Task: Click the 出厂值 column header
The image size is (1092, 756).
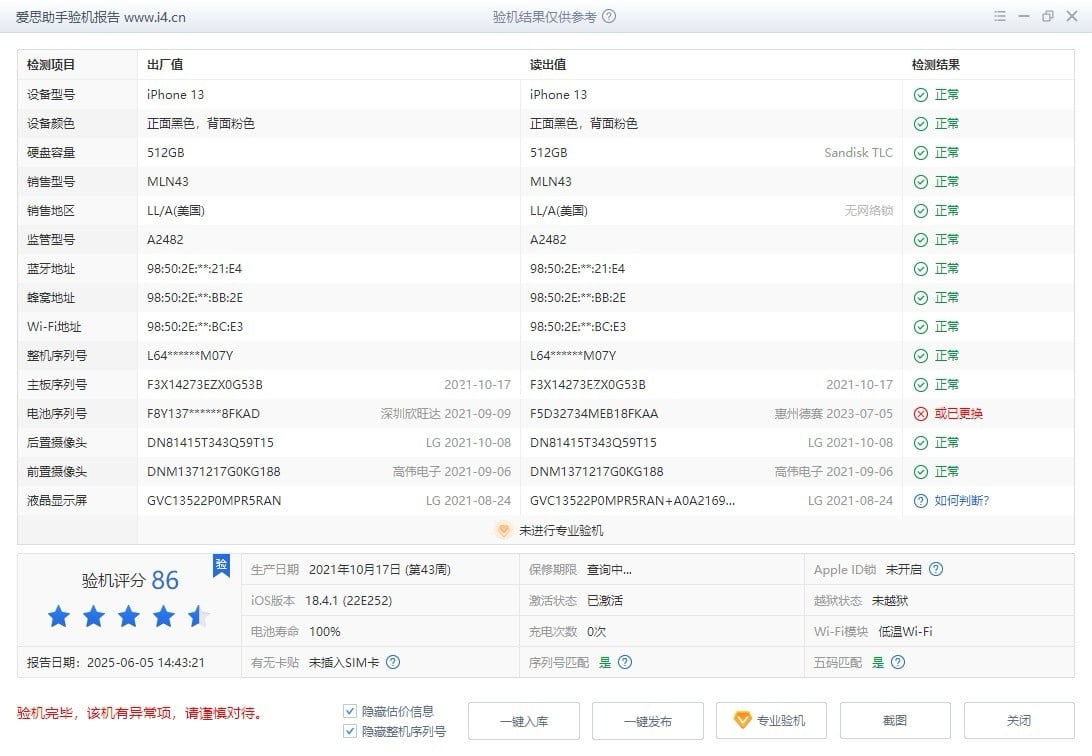Action: click(x=165, y=65)
